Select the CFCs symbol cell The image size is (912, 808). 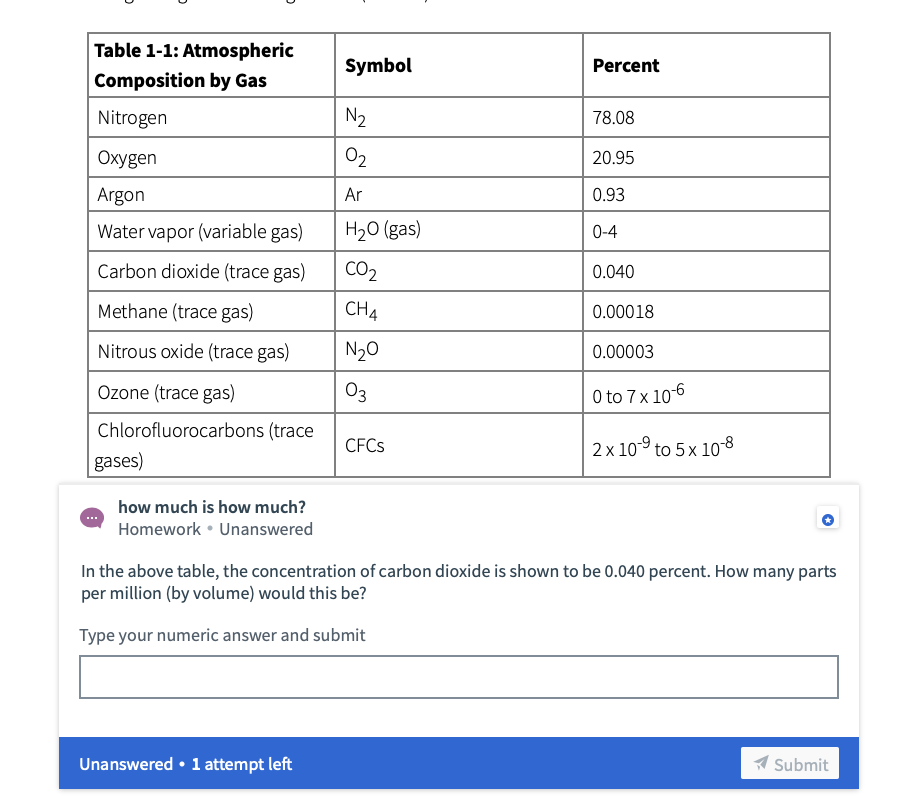point(365,445)
